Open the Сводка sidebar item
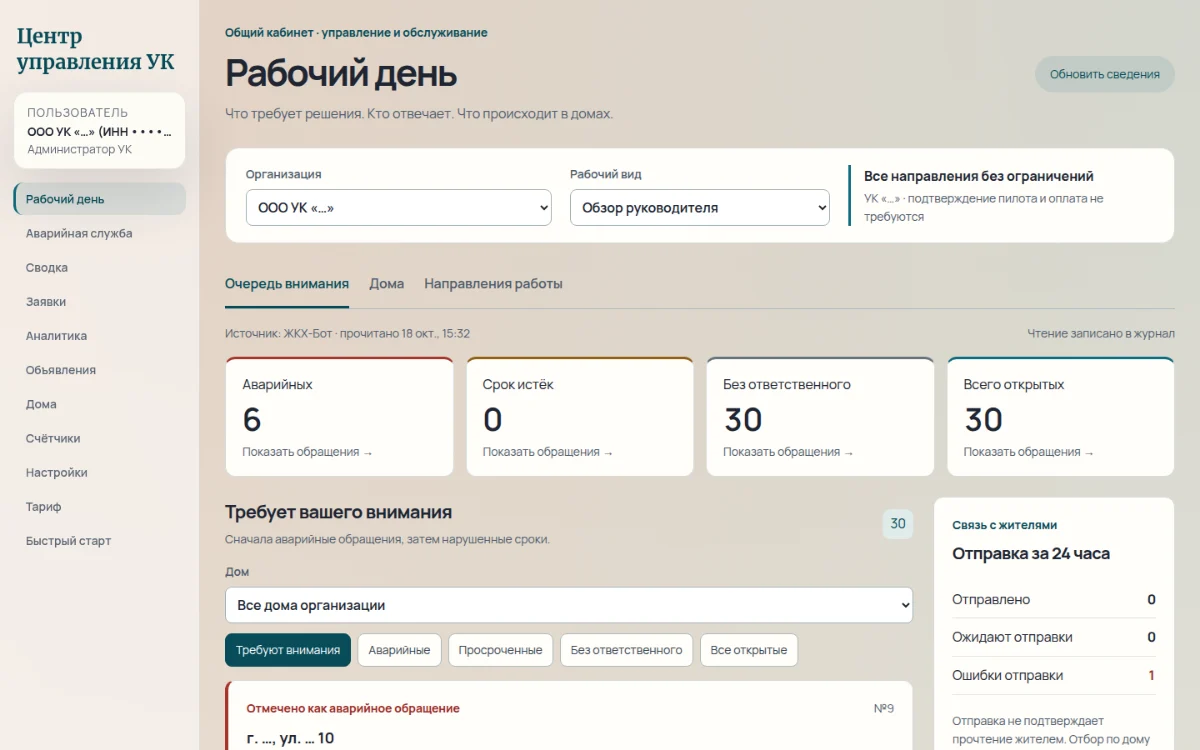 pos(100,267)
